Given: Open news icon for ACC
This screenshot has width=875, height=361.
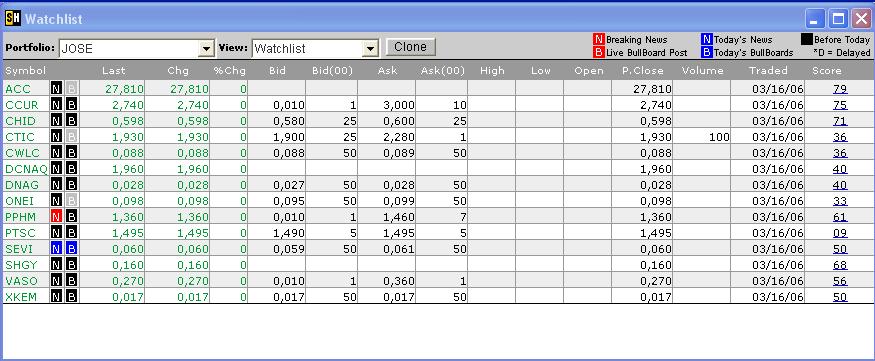Looking at the screenshot, I should coord(56,89).
